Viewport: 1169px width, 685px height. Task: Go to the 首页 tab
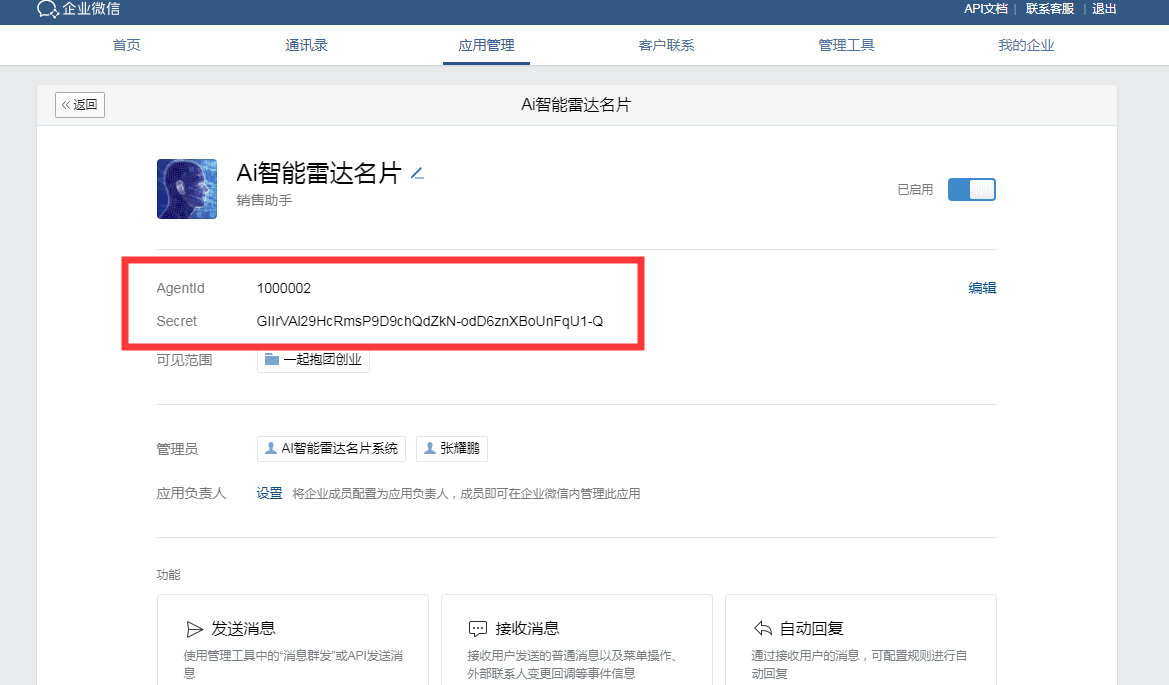[x=127, y=45]
